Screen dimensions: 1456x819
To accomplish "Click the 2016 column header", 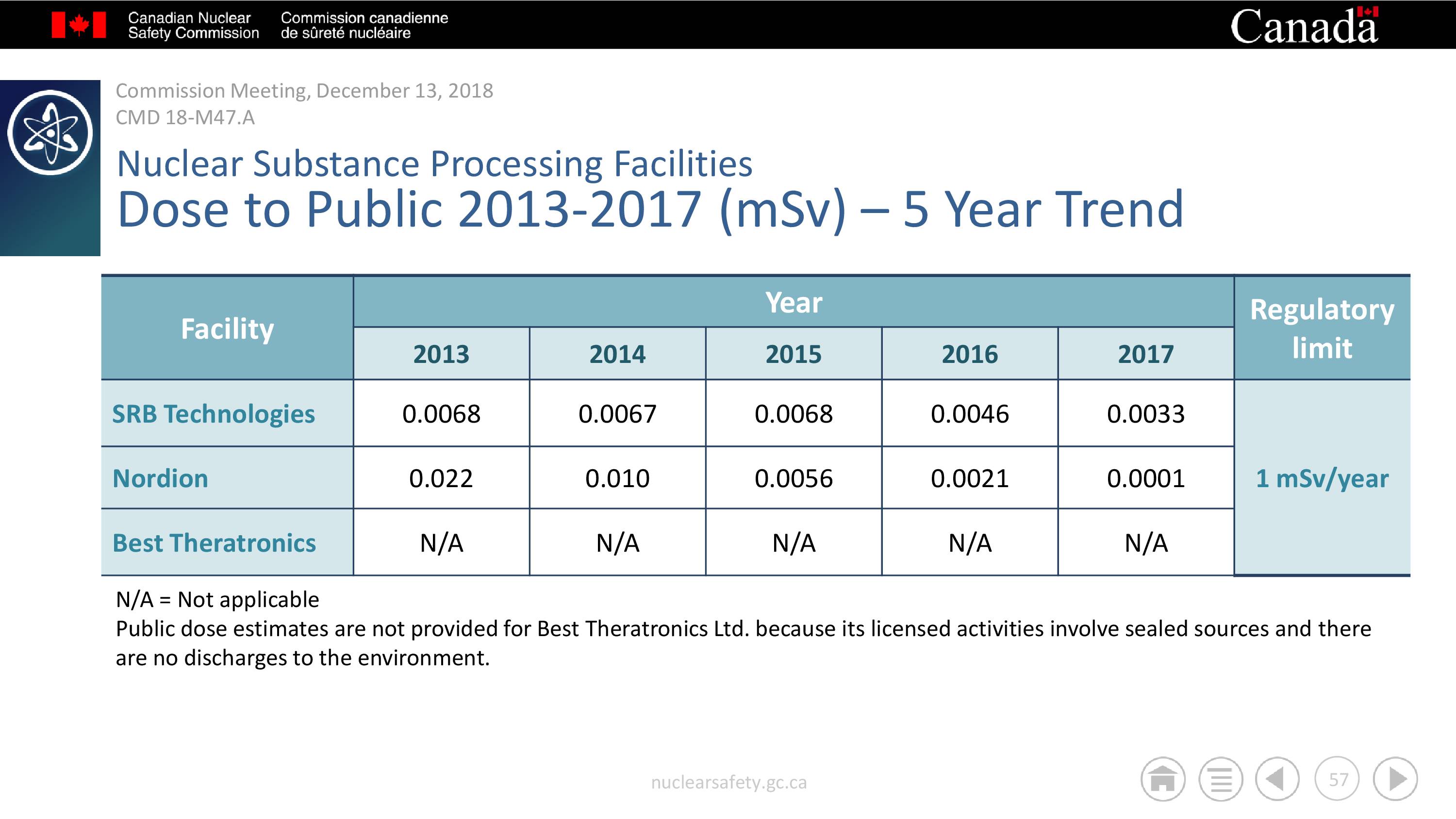I will pyautogui.click(x=970, y=354).
